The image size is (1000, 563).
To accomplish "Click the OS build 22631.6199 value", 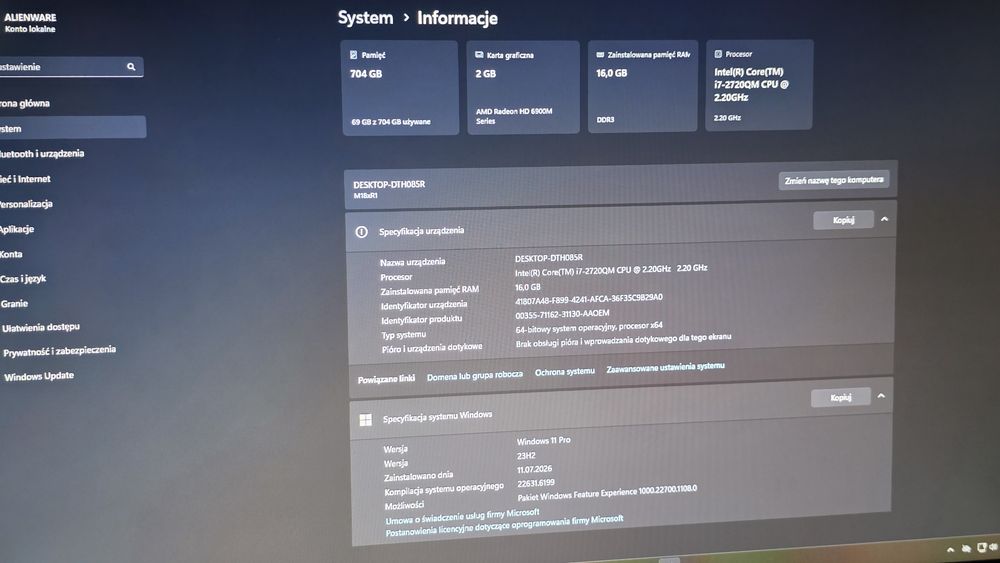I will pyautogui.click(x=536, y=483).
